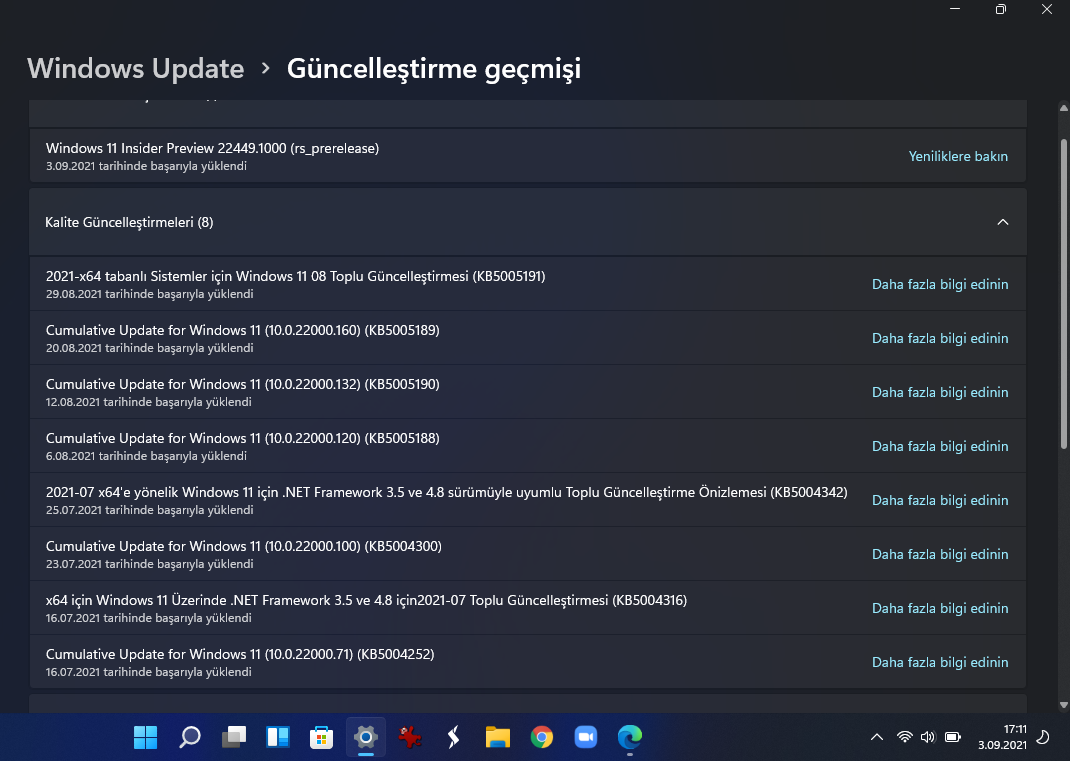The width and height of the screenshot is (1070, 761).
Task: Open the Widgets panel icon
Action: coord(278,736)
